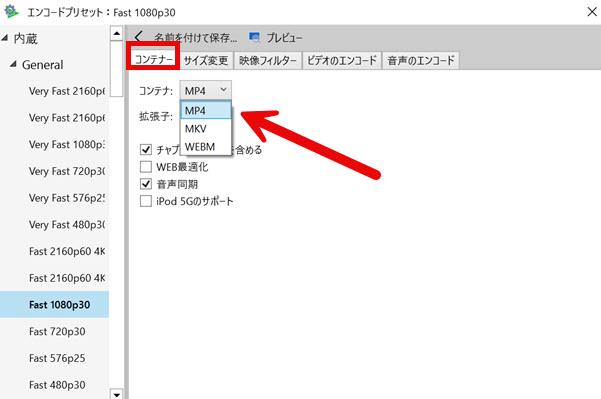Select the Very Fast 576p25 preset
The height and width of the screenshot is (399, 601).
click(54, 198)
